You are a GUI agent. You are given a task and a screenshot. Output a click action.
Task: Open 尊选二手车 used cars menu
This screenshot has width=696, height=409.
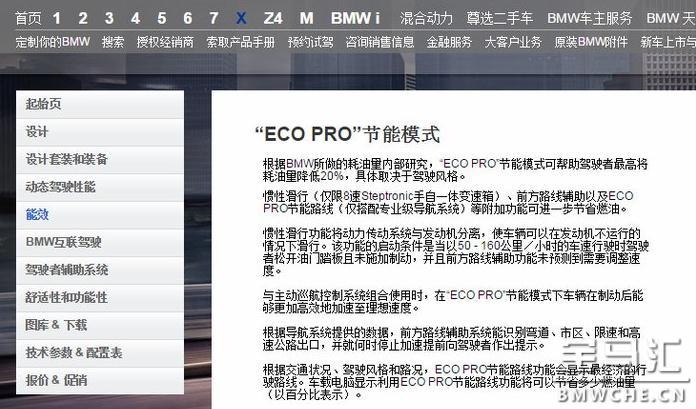(500, 18)
